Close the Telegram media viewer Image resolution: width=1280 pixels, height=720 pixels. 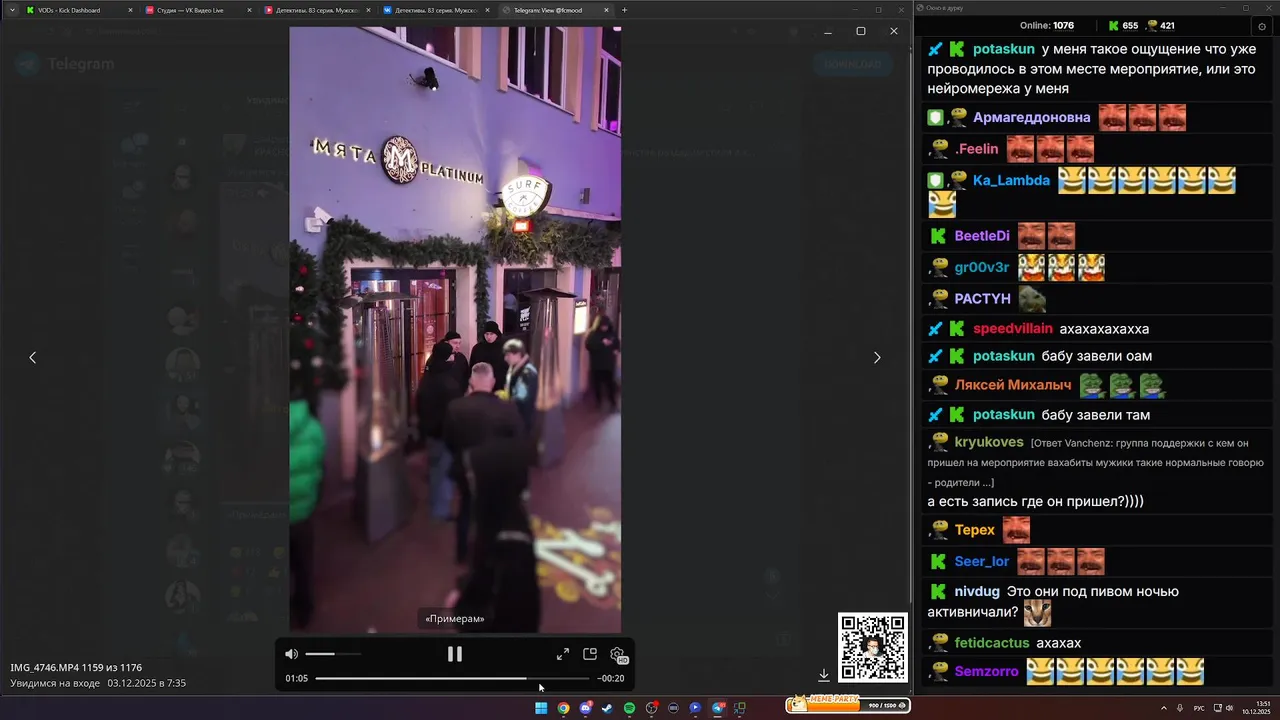pyautogui.click(x=894, y=31)
